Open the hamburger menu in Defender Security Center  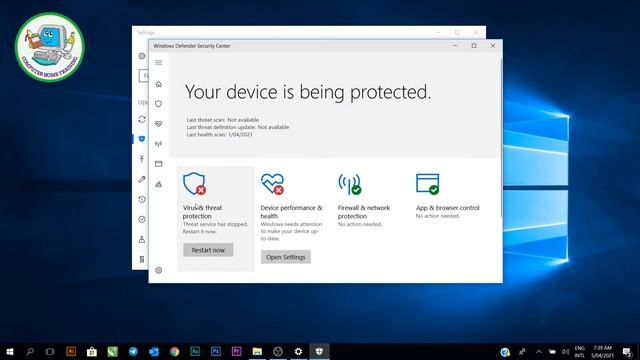[x=159, y=62]
